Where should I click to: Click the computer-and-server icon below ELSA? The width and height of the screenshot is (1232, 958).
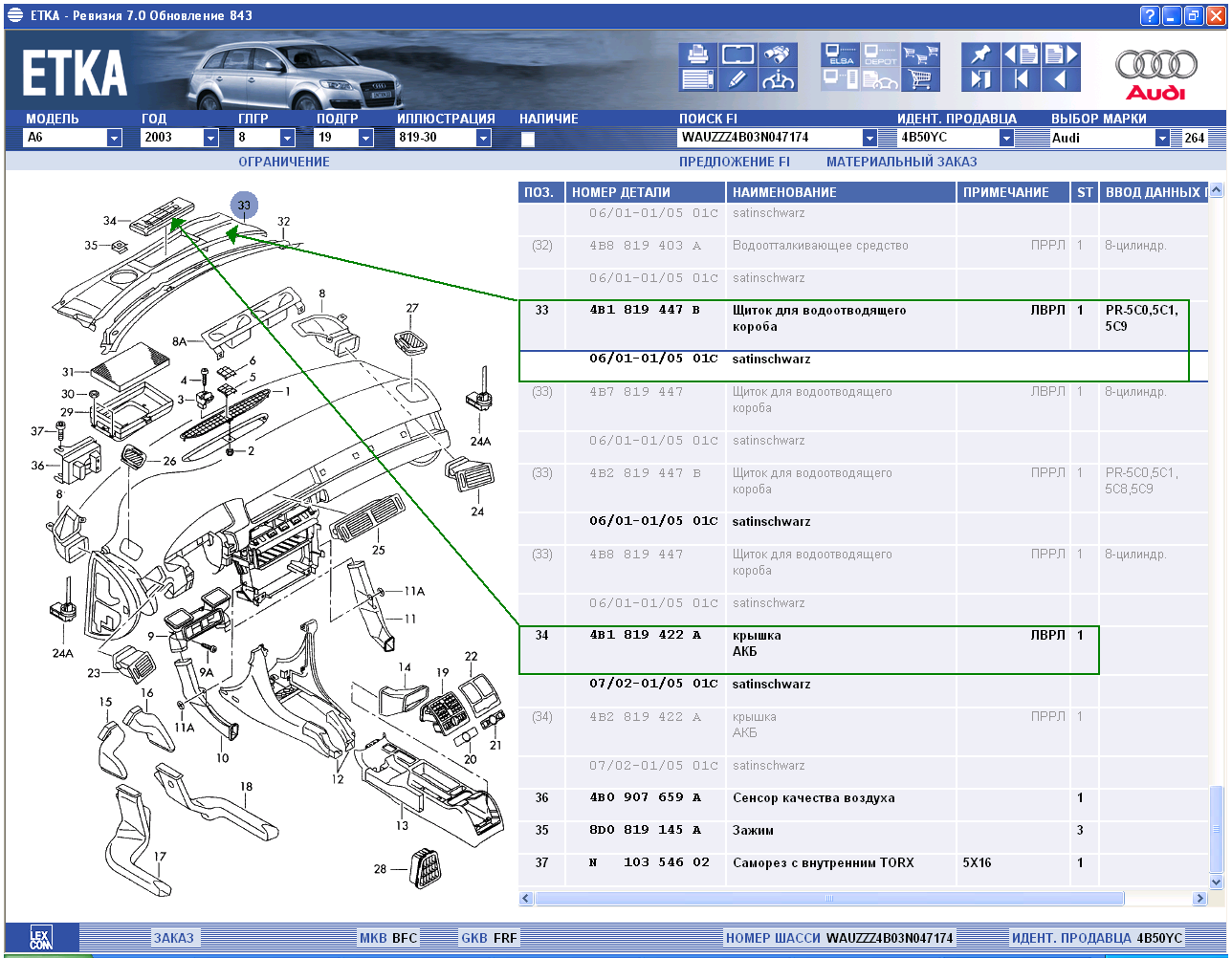point(841,79)
